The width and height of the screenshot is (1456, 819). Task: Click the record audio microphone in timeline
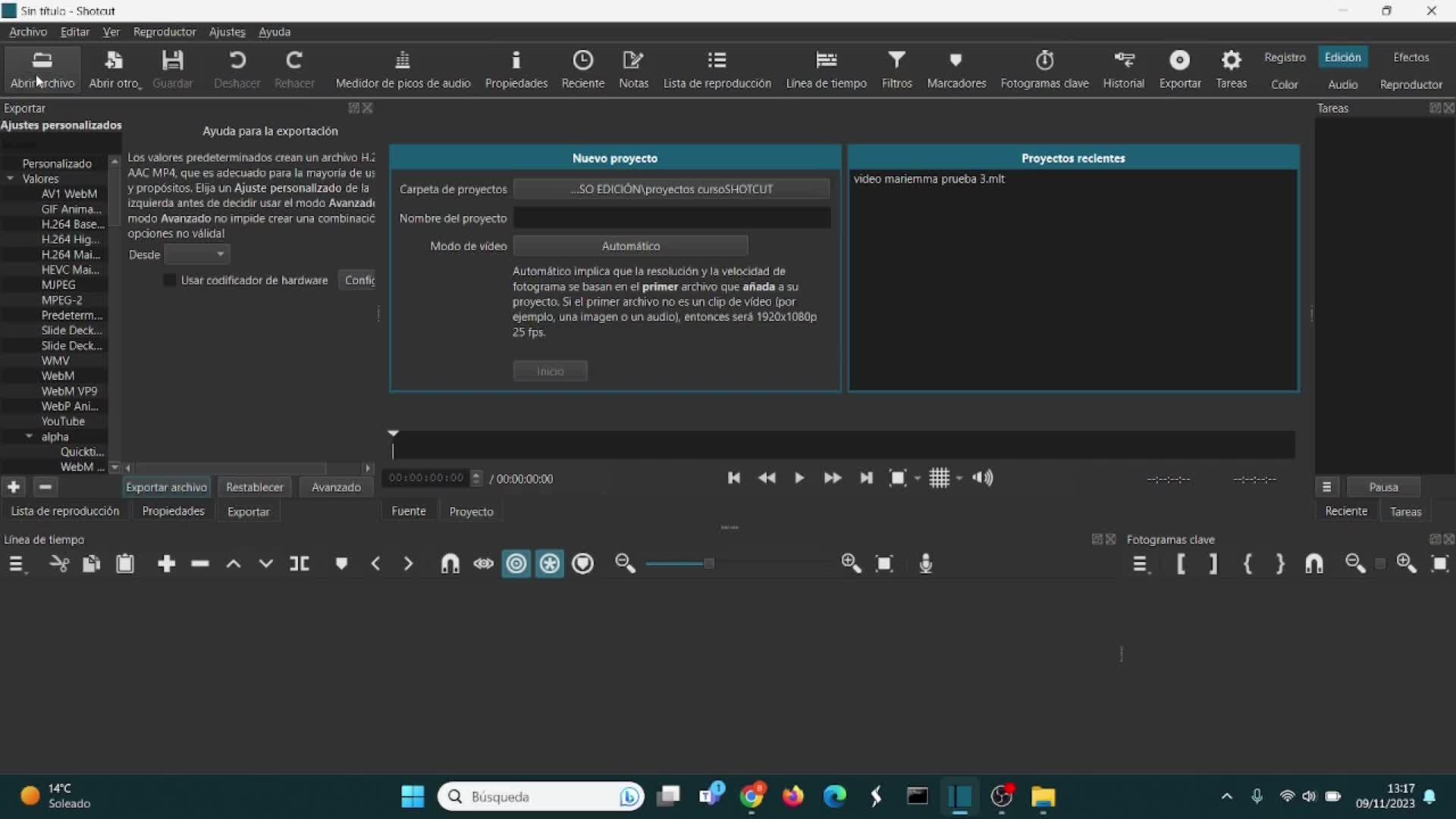[x=925, y=563]
